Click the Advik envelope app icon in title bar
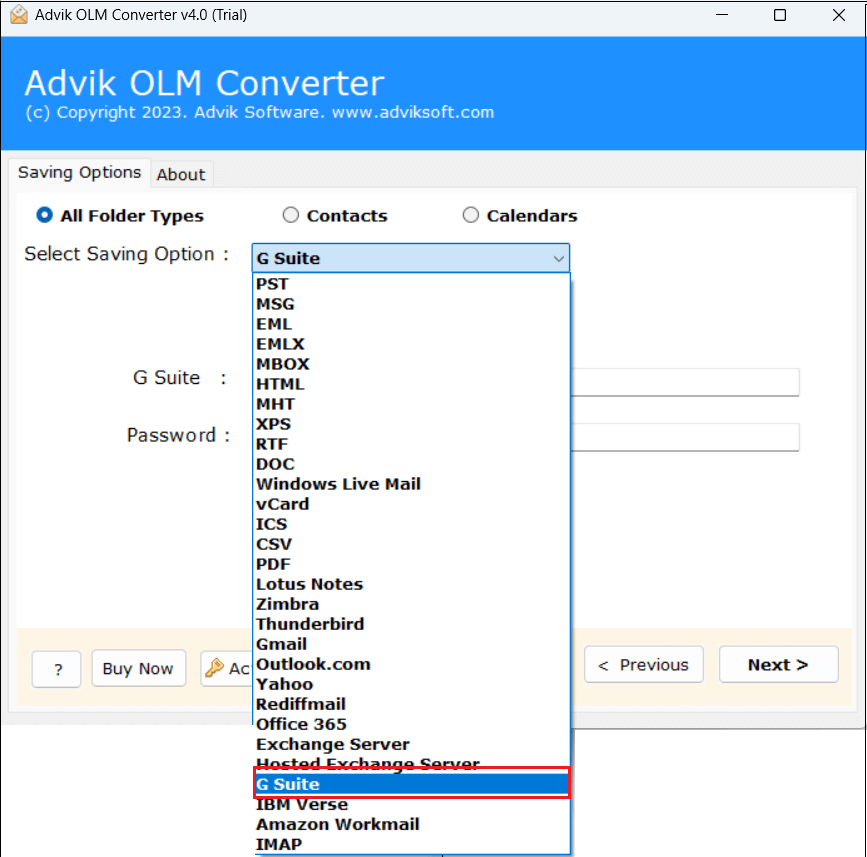Screen dimensions: 867x857 (x=18, y=15)
